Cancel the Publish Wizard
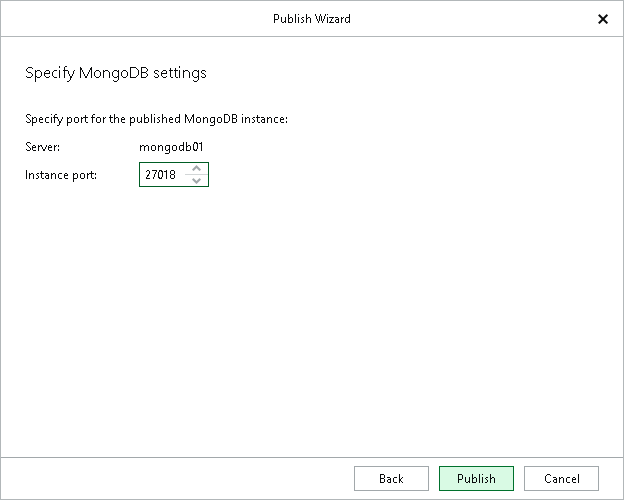 pyautogui.click(x=560, y=478)
